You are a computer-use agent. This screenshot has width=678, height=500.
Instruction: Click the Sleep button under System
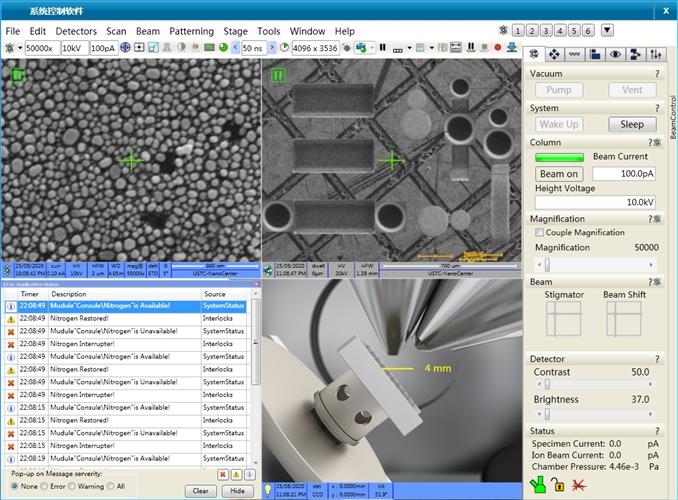(632, 124)
